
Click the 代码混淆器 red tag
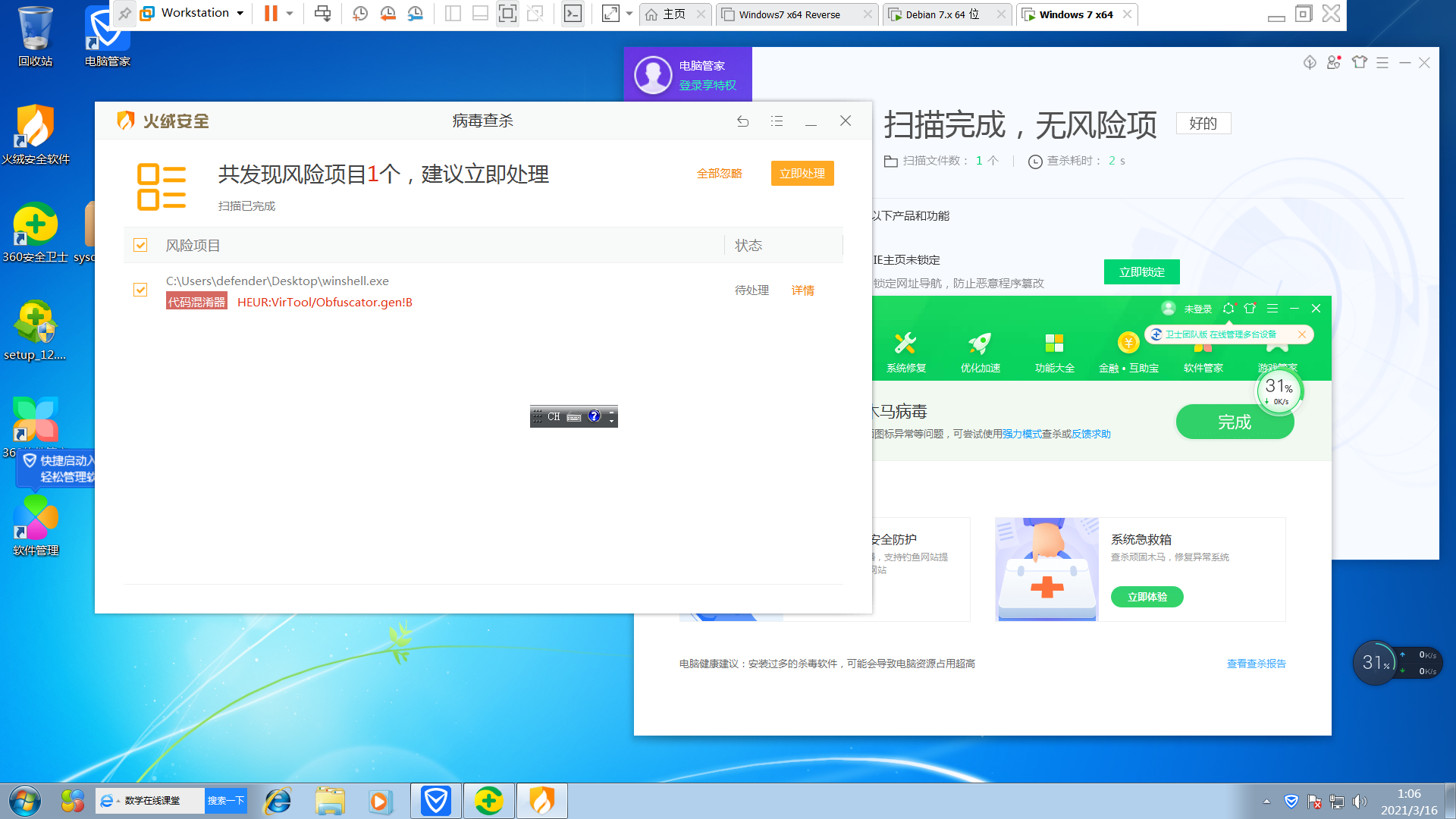[196, 302]
